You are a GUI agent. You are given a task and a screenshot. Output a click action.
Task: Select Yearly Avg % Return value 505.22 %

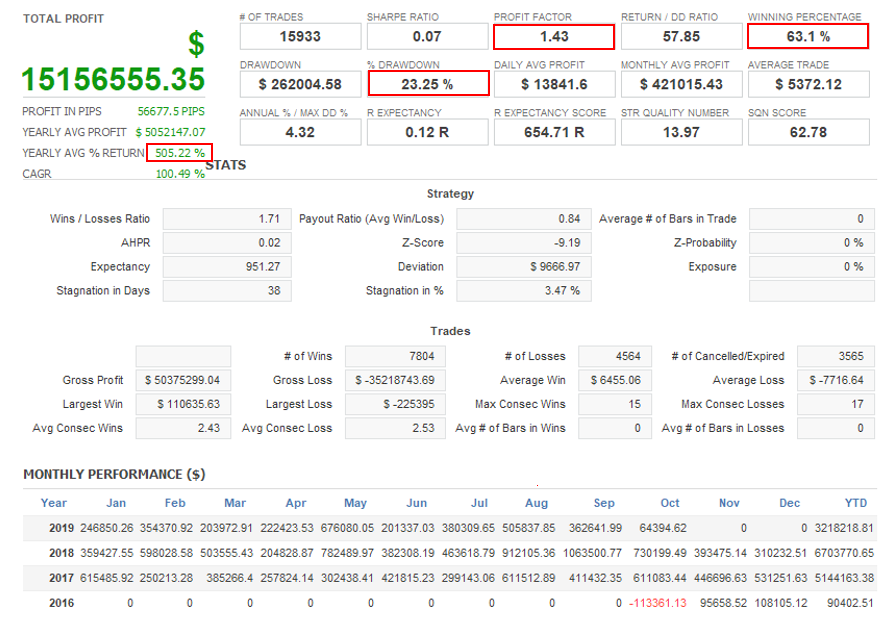coord(180,153)
